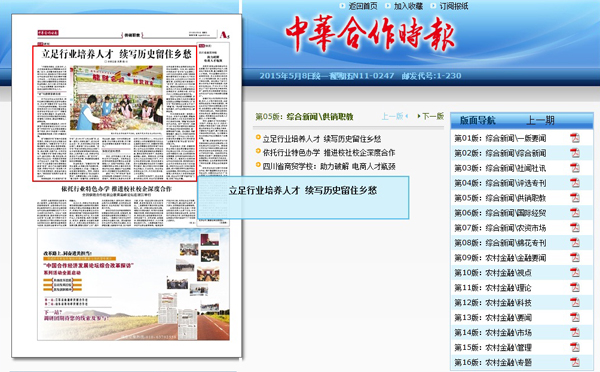The width and height of the screenshot is (600, 372).
Task: Open page 第09版 农村金融金融要闻
Action: [x=500, y=258]
